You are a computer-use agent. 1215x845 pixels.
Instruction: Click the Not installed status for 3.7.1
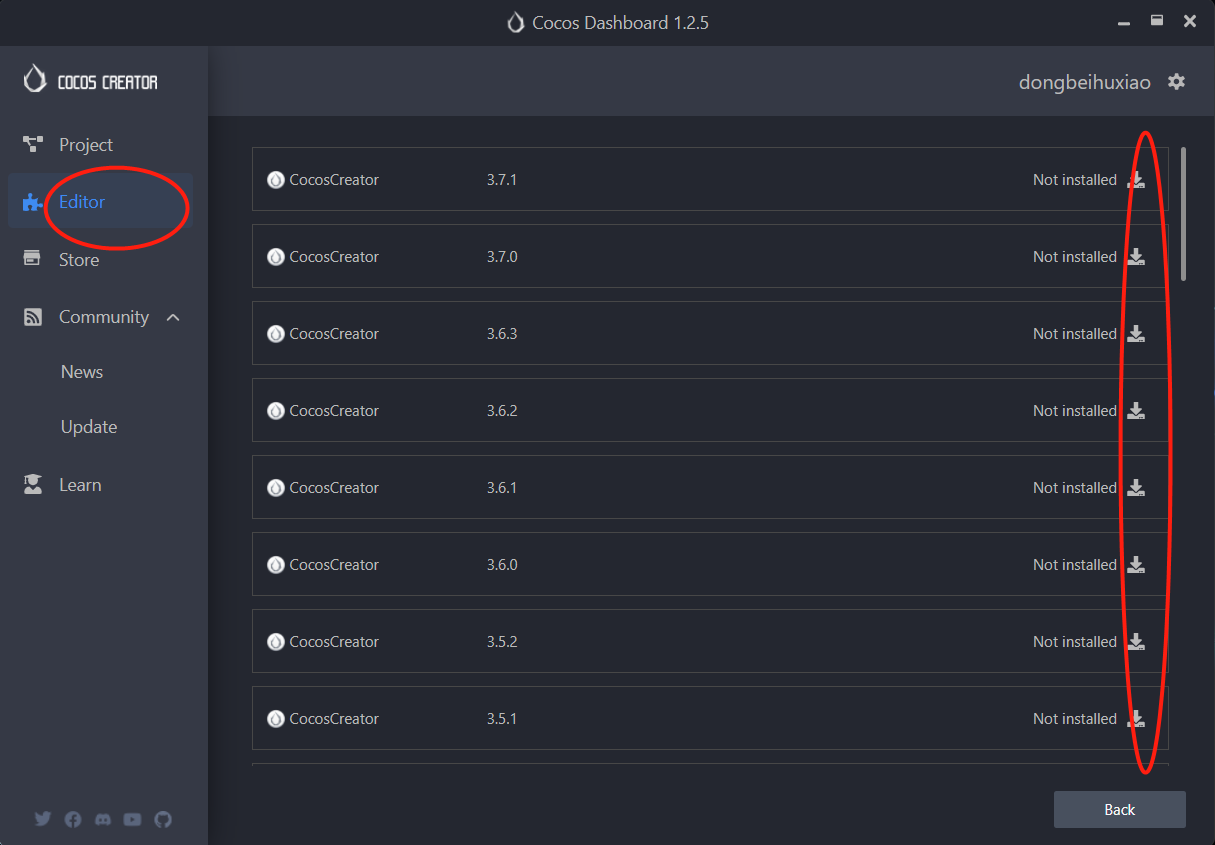(1075, 180)
